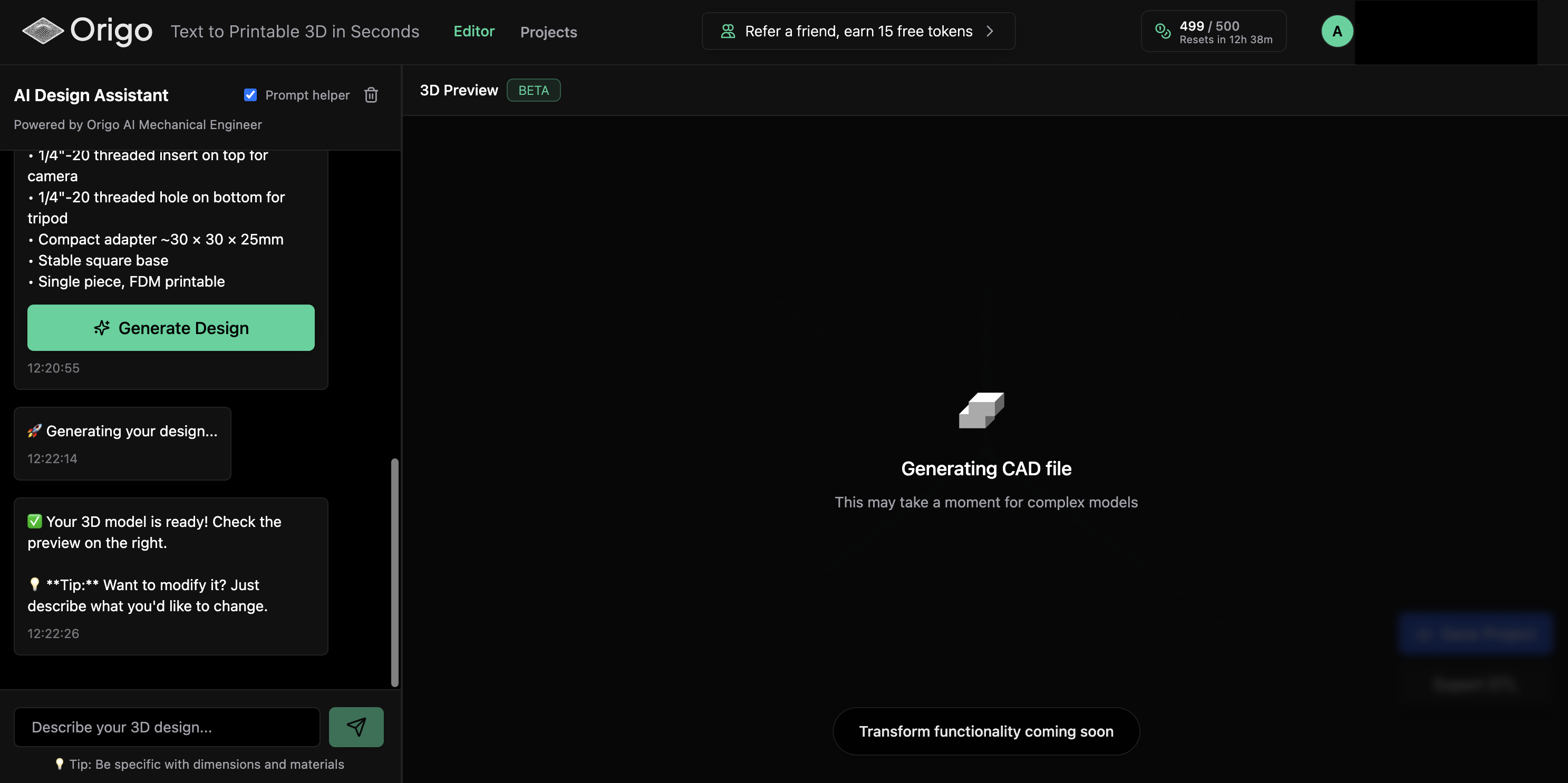Click the BETA badge next to 3D Preview
Screen dimensions: 1568x783
click(x=533, y=90)
